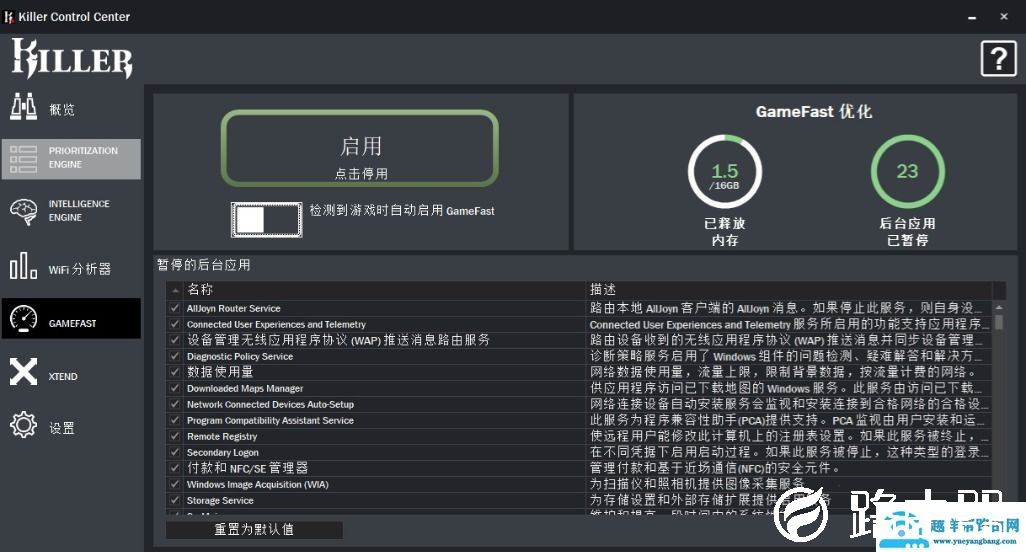Uncheck the 数据使用量 checkbox

175,372
